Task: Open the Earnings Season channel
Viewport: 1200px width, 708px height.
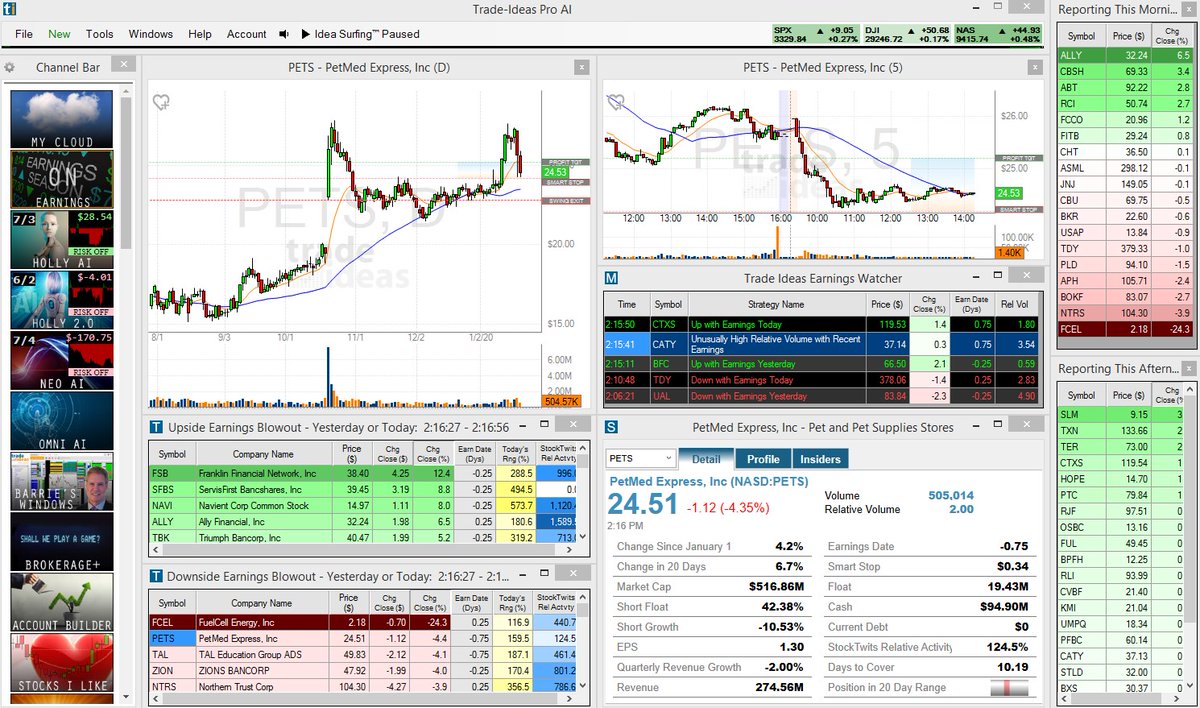Action: tap(62, 180)
